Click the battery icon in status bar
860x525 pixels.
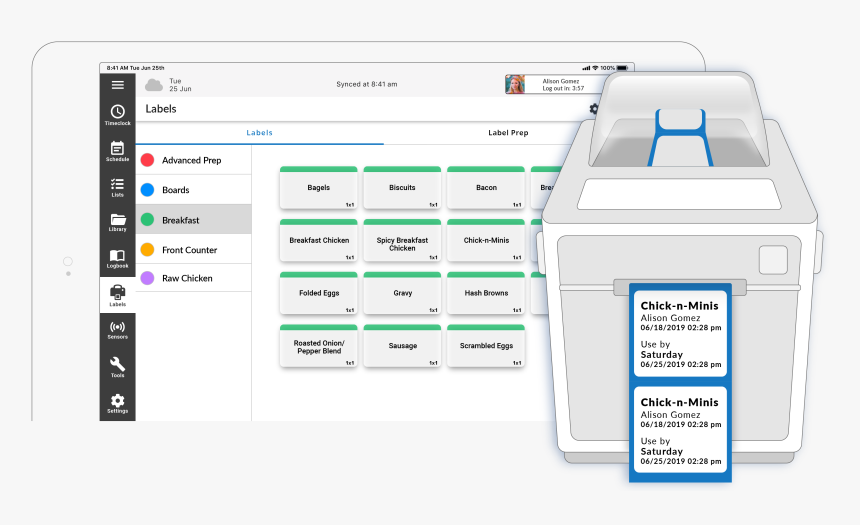pos(622,68)
